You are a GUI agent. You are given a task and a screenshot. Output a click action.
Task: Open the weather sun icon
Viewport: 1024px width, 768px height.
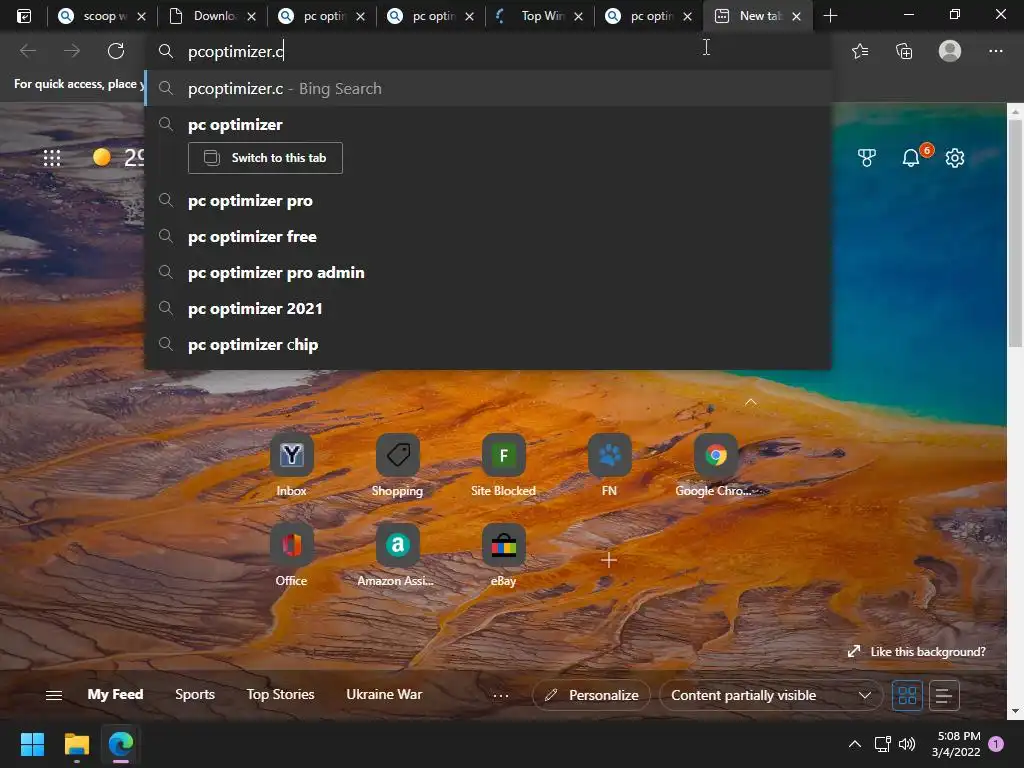(101, 157)
